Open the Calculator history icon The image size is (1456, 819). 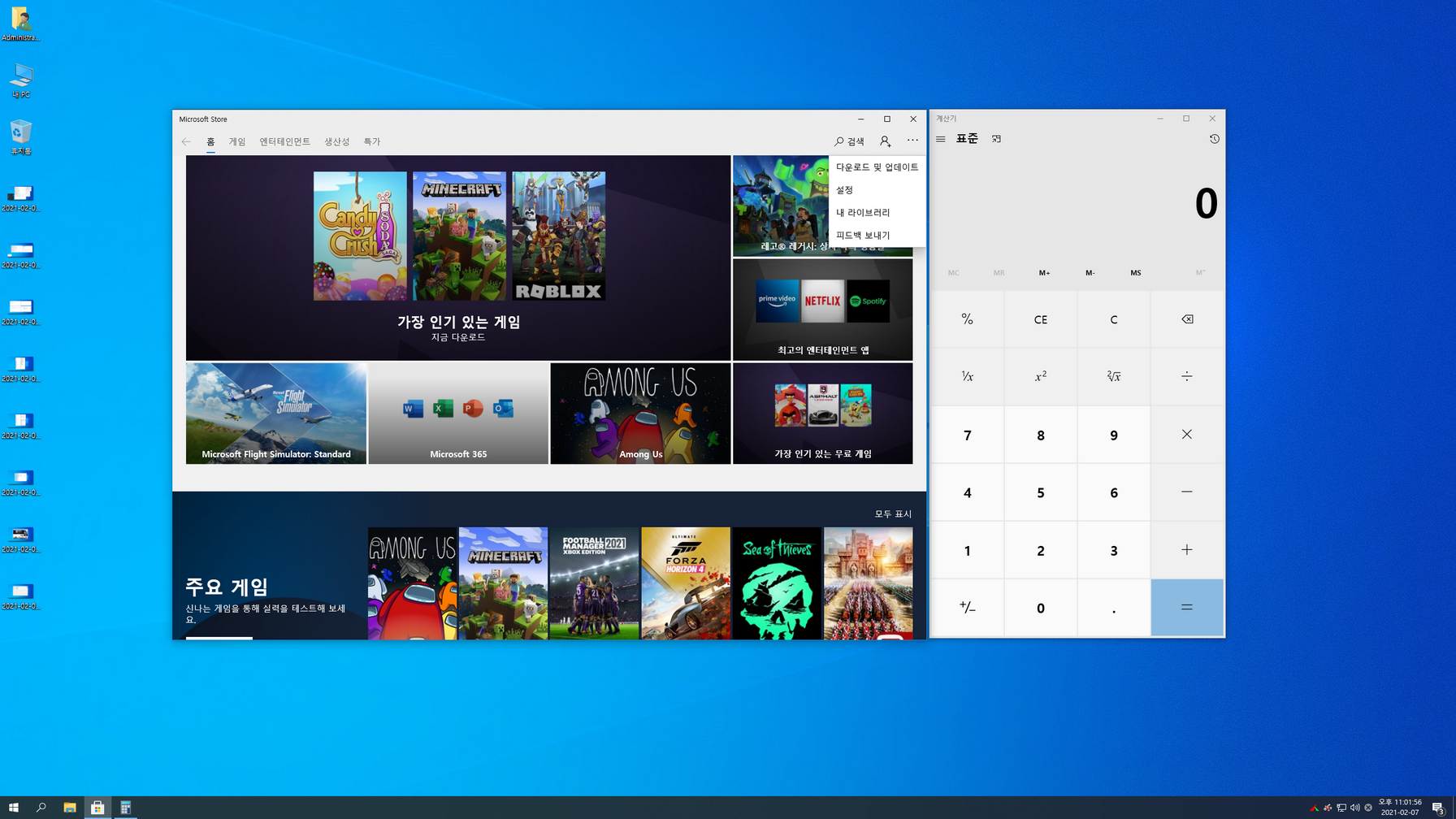point(1214,139)
